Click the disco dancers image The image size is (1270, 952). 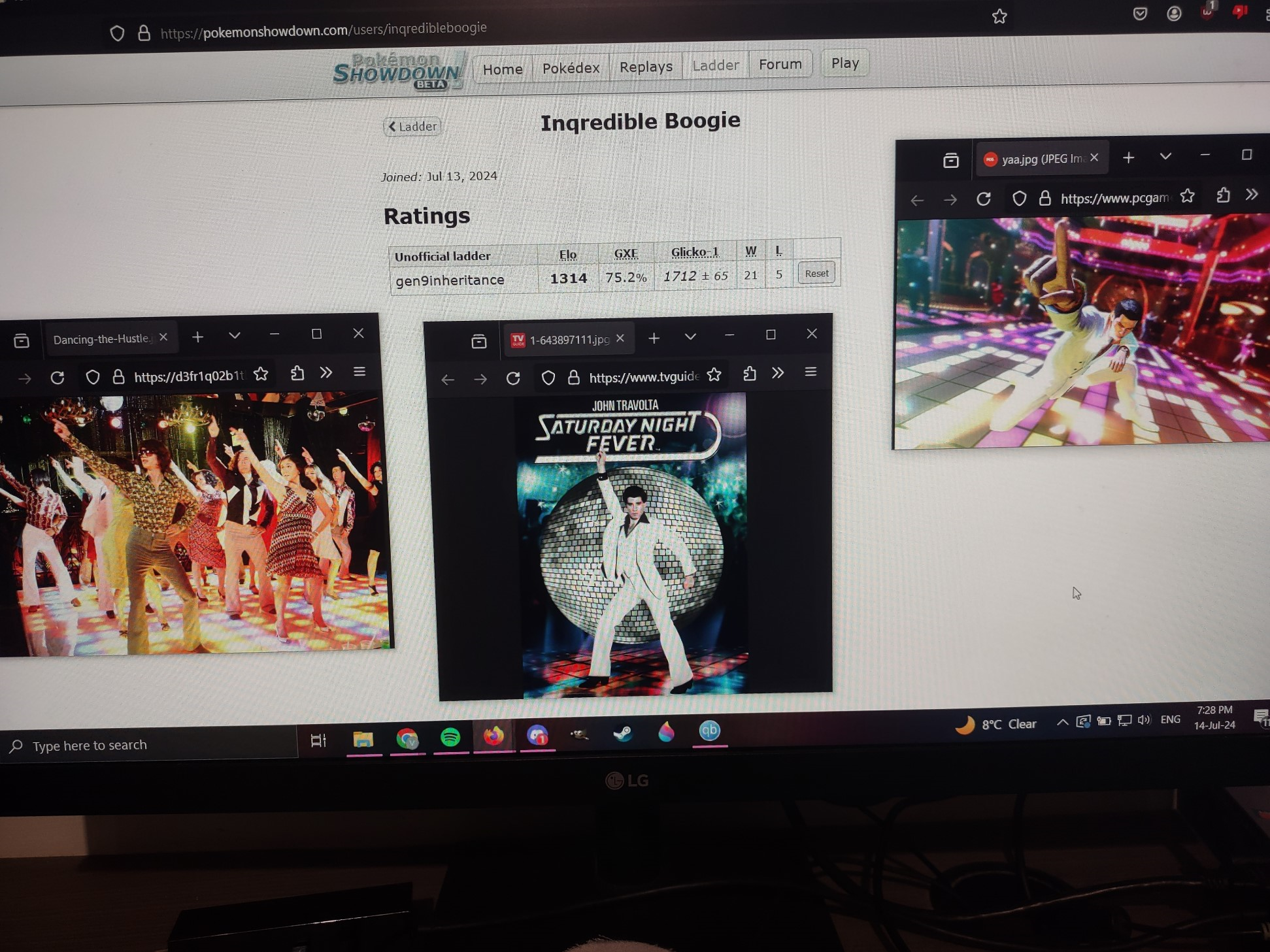coord(195,523)
